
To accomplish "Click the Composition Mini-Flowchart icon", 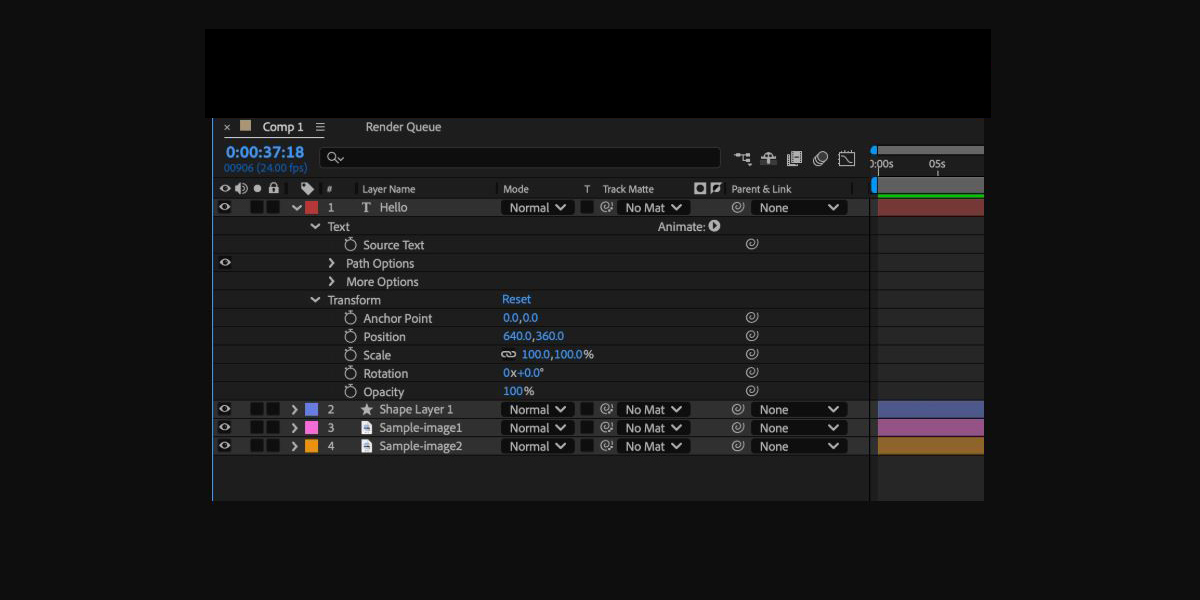I will click(743, 158).
